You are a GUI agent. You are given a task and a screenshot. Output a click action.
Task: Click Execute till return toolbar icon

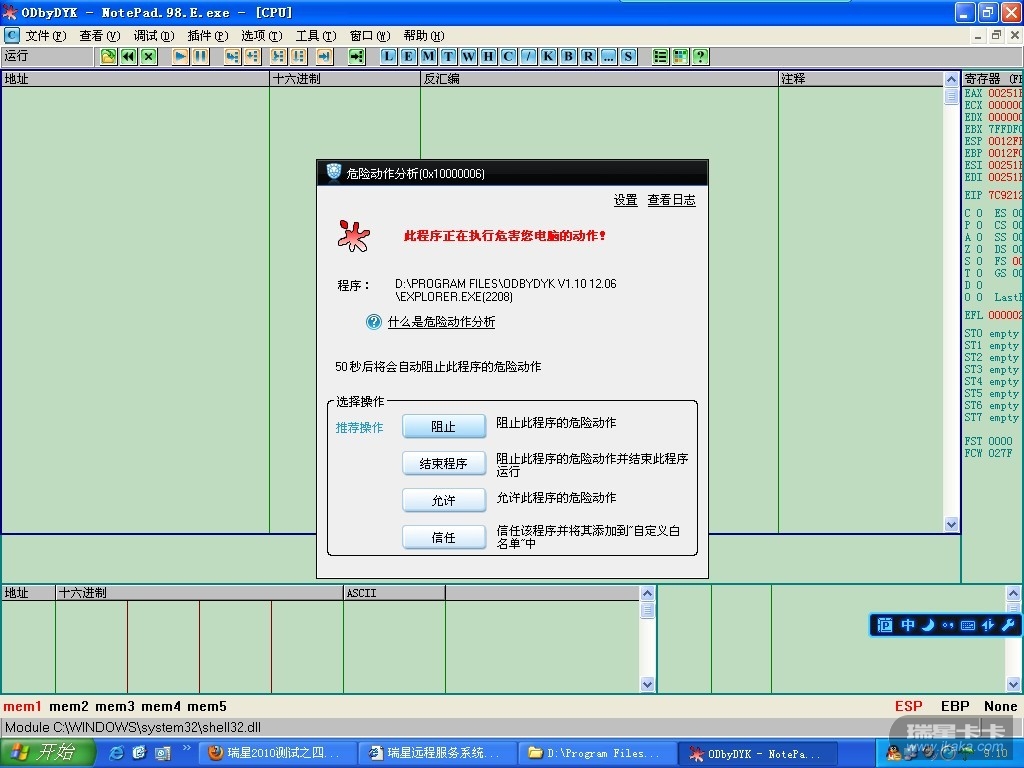point(325,57)
